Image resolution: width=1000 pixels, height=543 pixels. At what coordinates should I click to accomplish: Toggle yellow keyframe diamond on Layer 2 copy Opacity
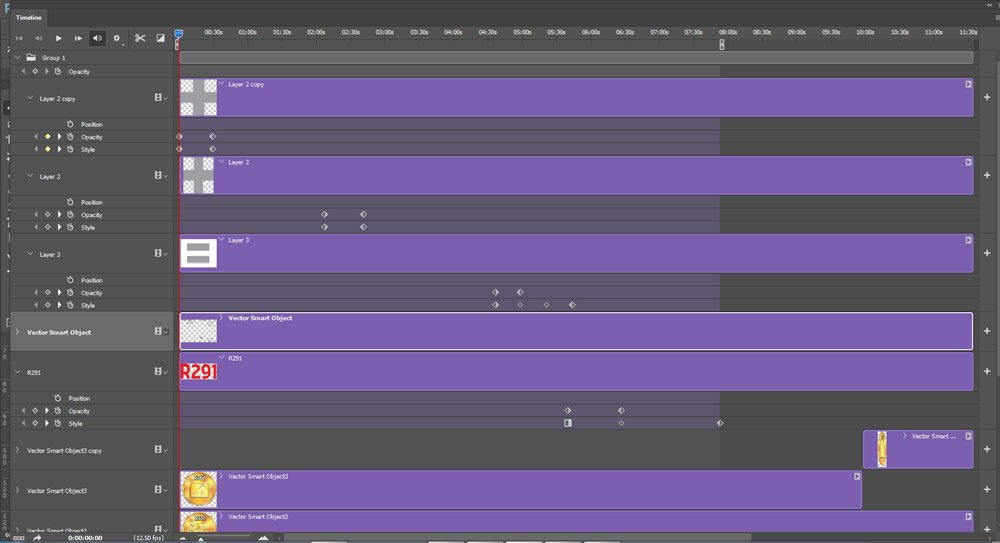(48, 137)
